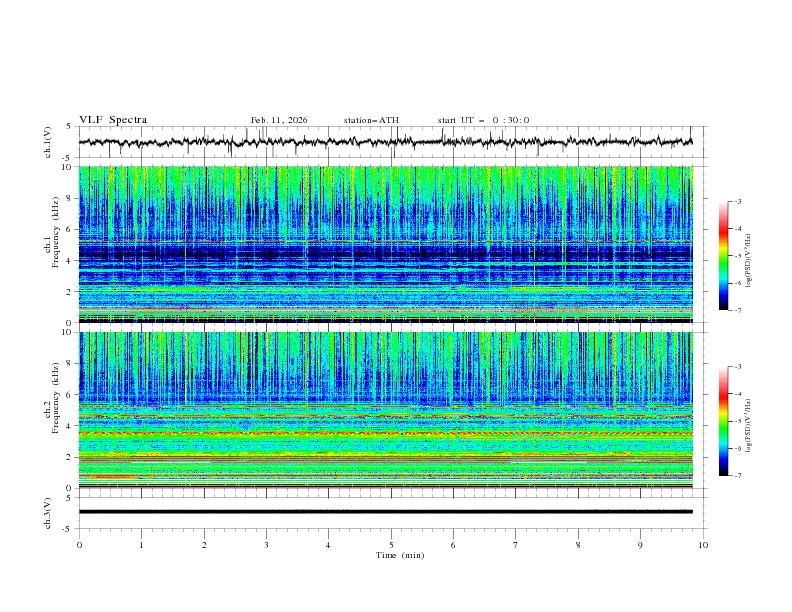Click time axis tick label "4"
792x612 pixels.
(328, 545)
